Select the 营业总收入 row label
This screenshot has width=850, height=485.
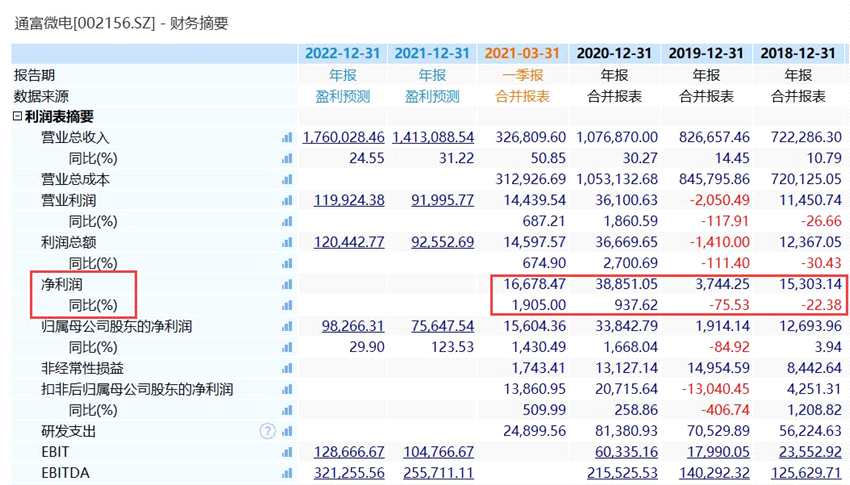75,138
